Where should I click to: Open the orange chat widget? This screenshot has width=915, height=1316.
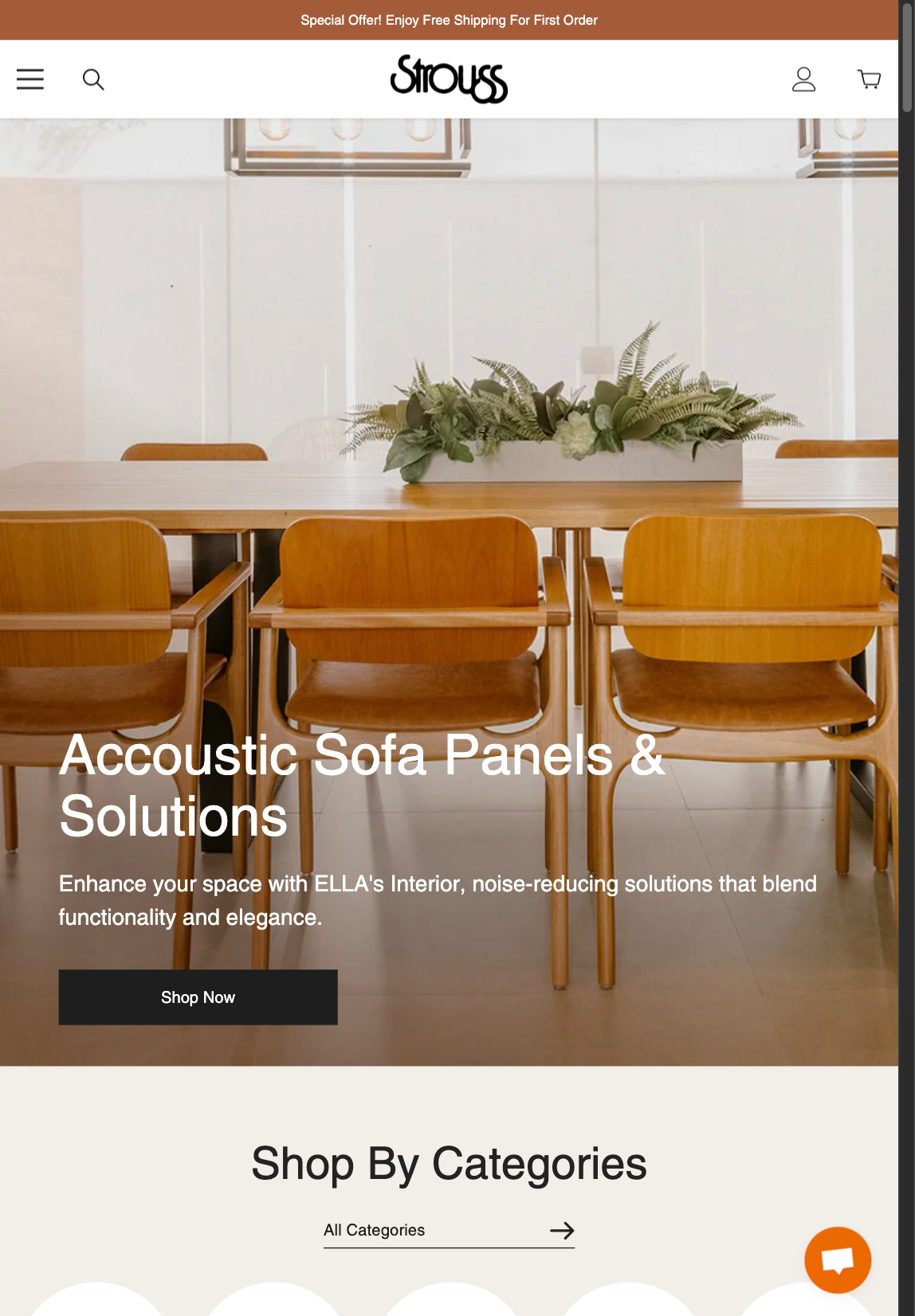[x=838, y=1259]
